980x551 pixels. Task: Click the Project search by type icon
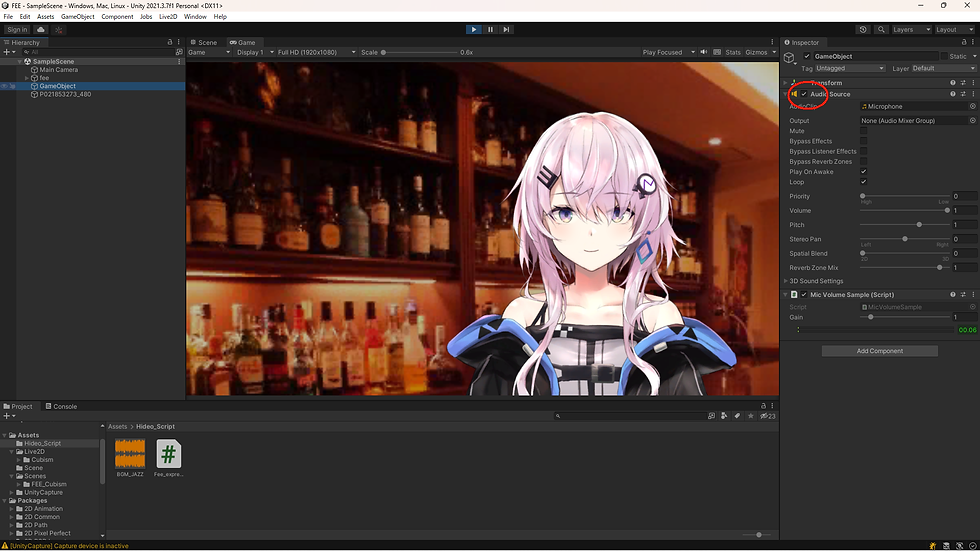click(724, 415)
